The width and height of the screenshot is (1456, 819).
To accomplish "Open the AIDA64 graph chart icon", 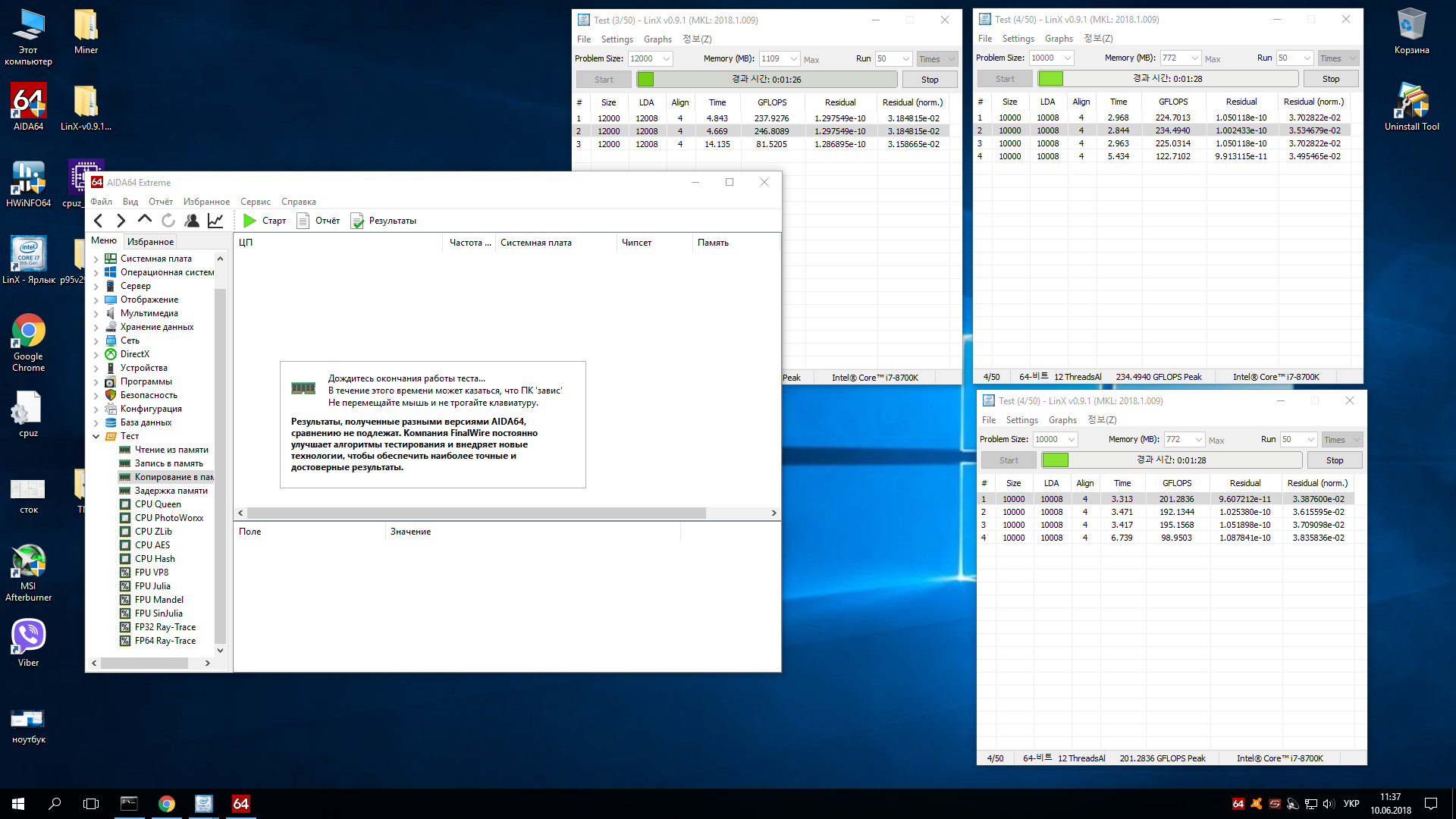I will click(x=215, y=221).
